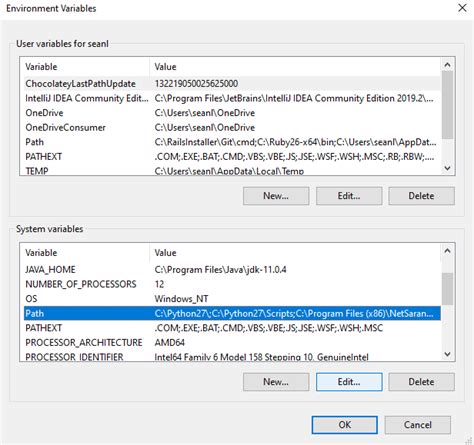The width and height of the screenshot is (474, 445).
Task: Select the ChocolateyLastPathUpdate user variable
Action: click(232, 83)
